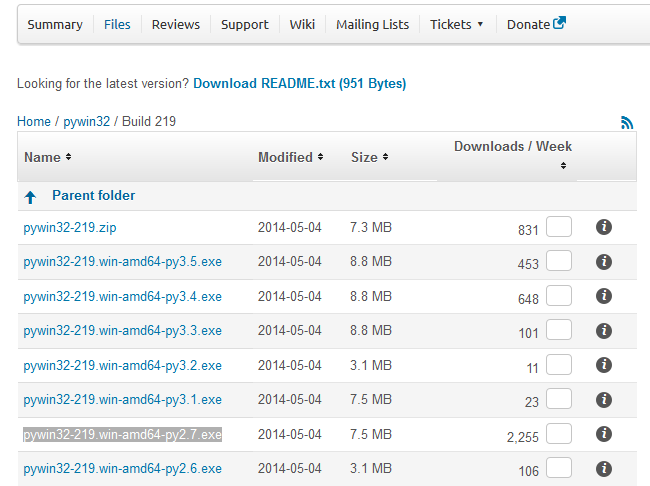Click the 831 downloads count
Image resolution: width=650 pixels, height=486 pixels.
pyautogui.click(x=528, y=230)
